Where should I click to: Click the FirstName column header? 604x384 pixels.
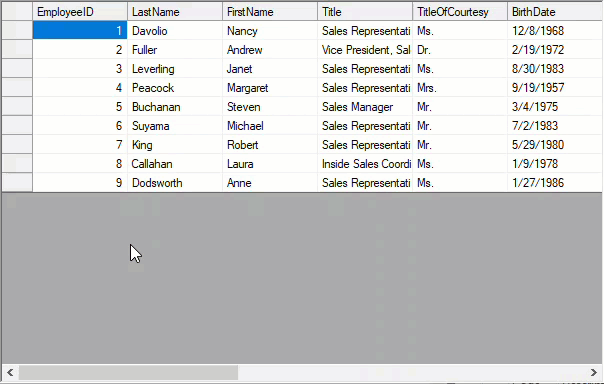[x=270, y=12]
